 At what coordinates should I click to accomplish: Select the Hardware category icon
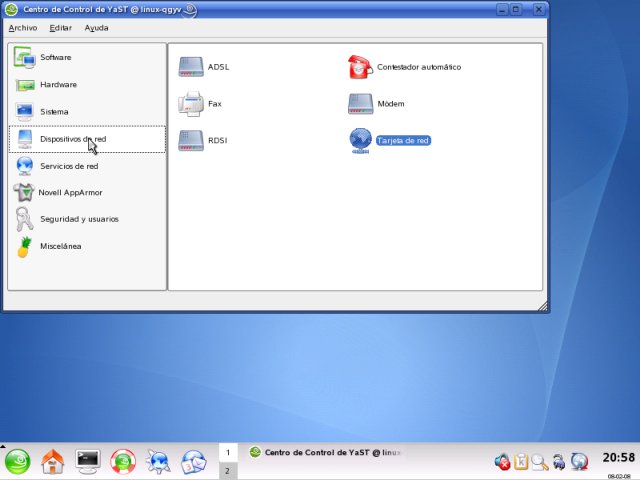tap(25, 85)
